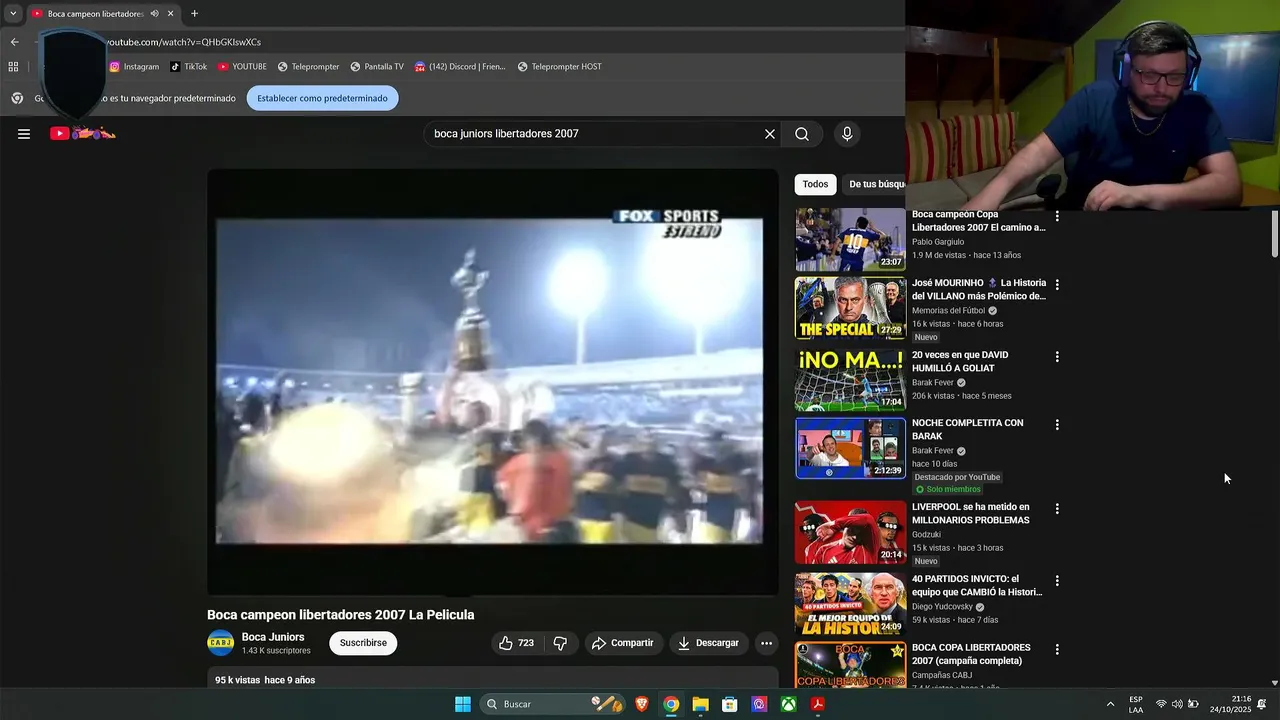Screen dimensions: 1280x720
Task: Mute the tab via its speaker icon
Action: (154, 14)
